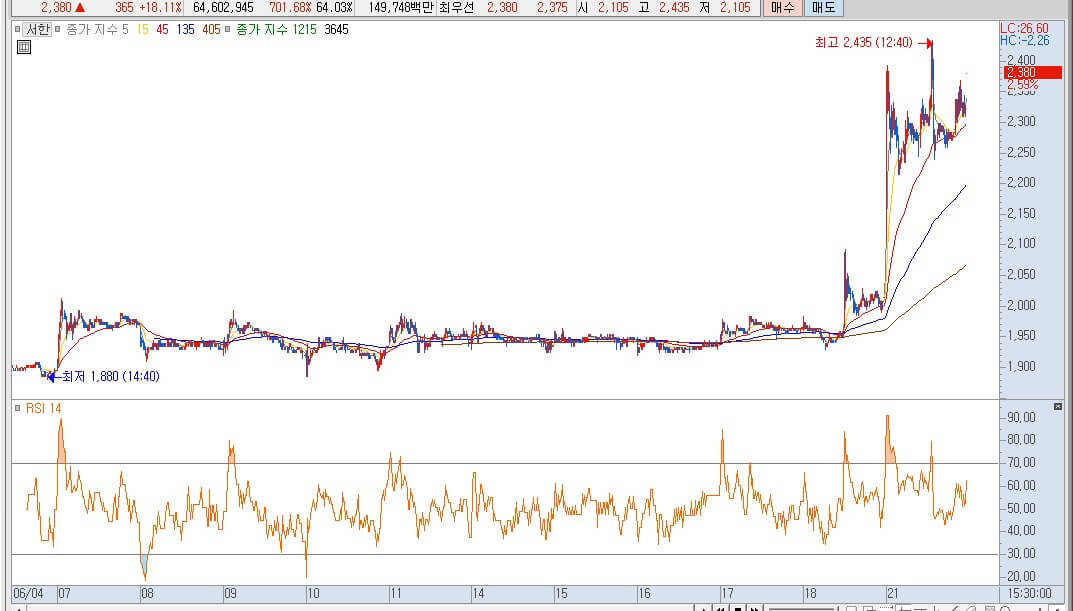Toggle the square before RSI 14
The height and width of the screenshot is (611, 1073).
(x=18, y=408)
